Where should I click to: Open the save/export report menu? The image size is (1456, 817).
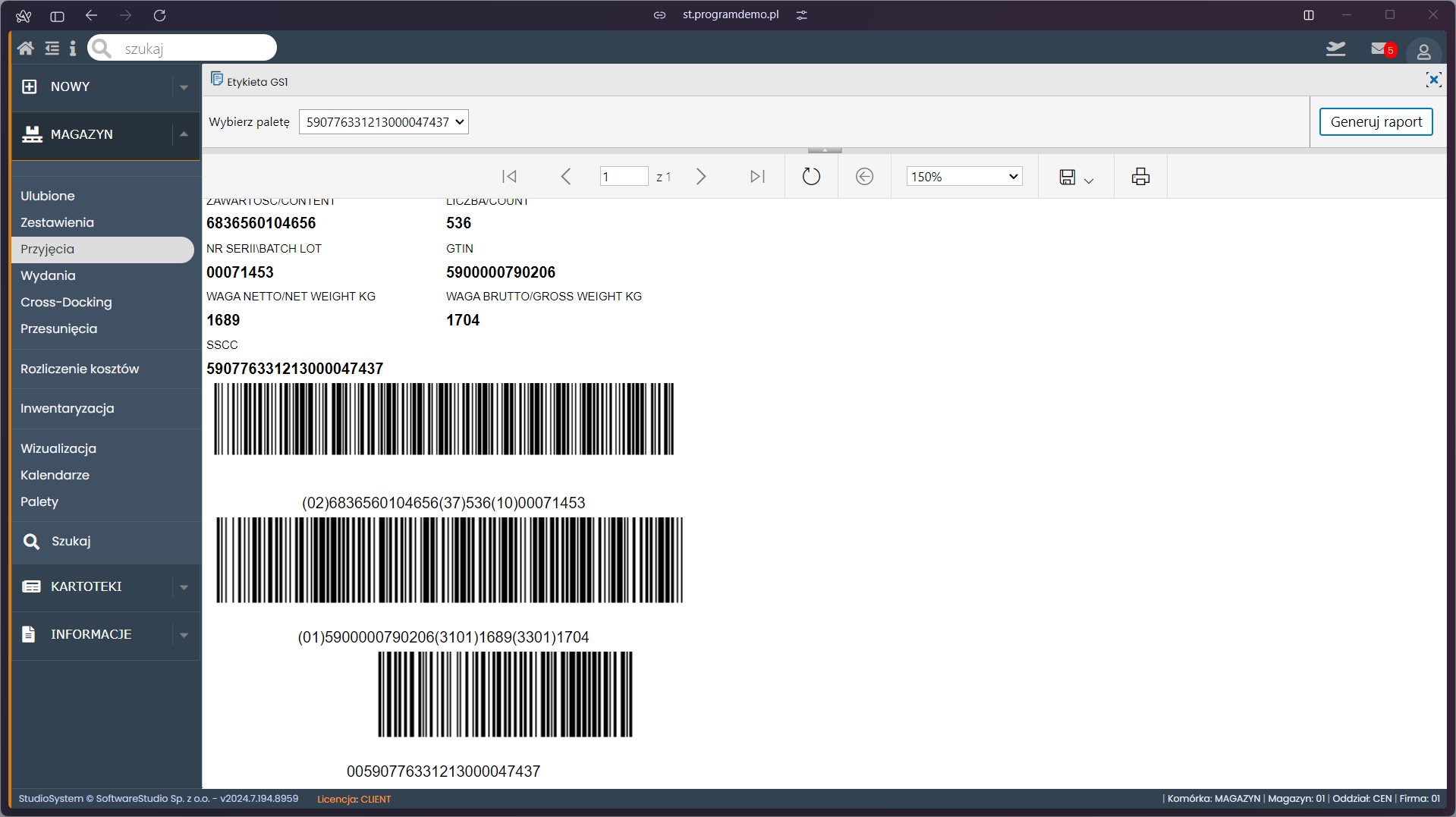tap(1076, 178)
